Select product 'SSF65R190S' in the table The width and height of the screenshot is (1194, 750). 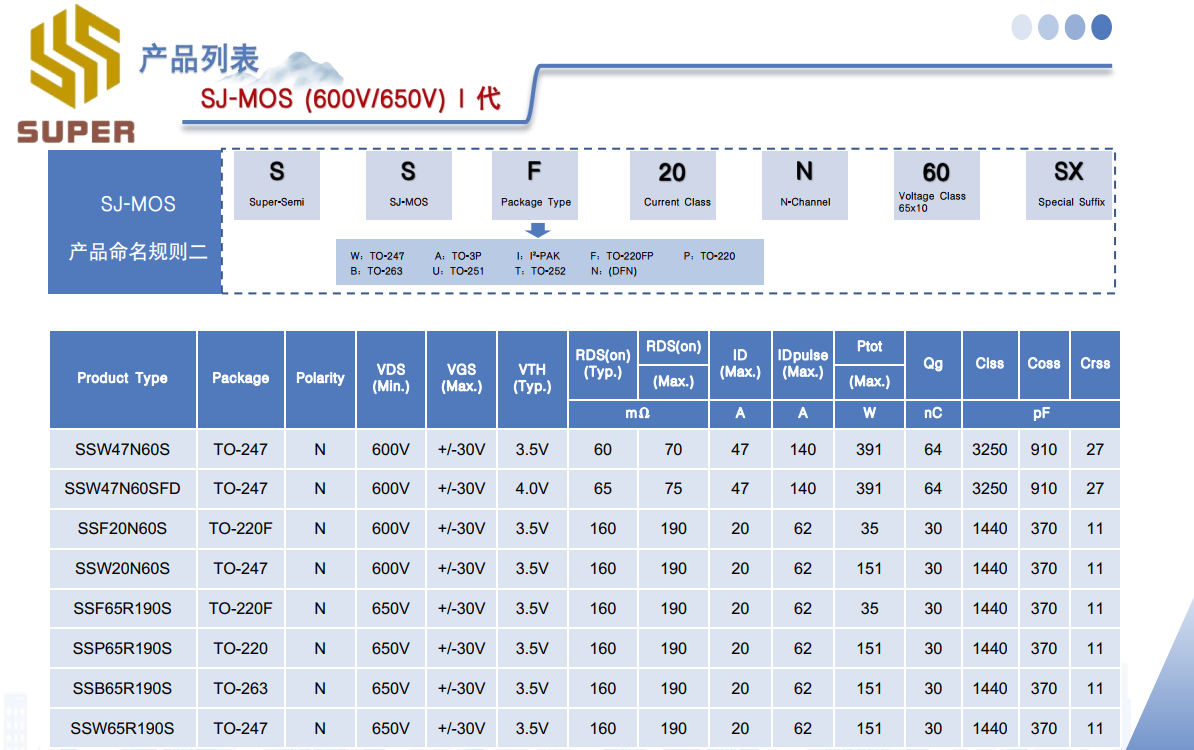tap(123, 608)
